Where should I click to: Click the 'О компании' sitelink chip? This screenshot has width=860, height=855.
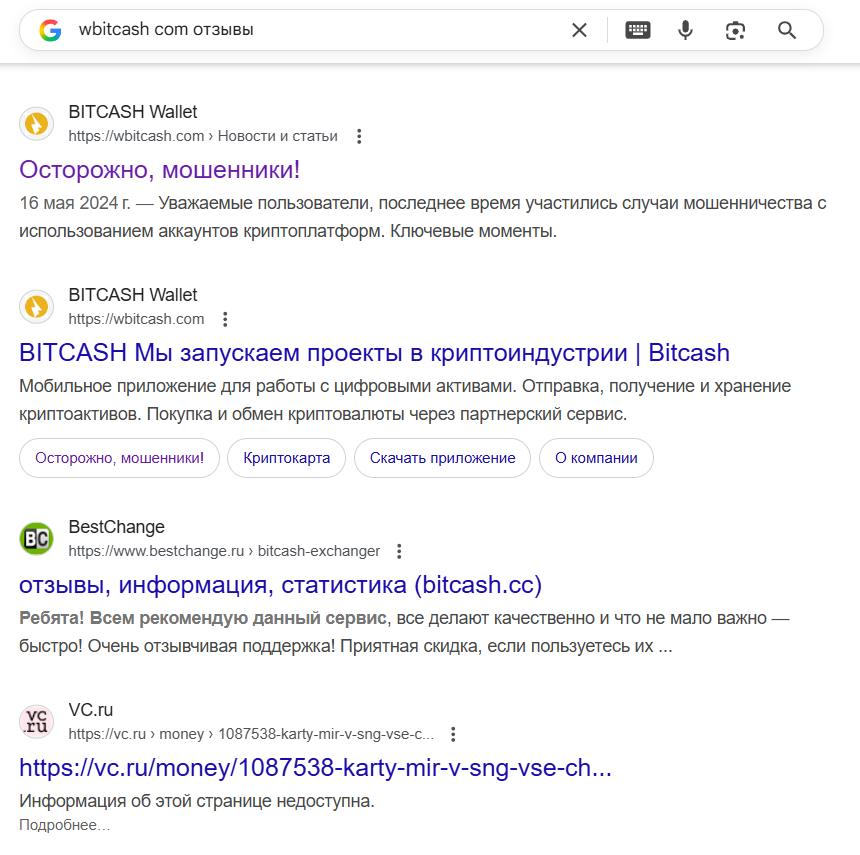[596, 458]
